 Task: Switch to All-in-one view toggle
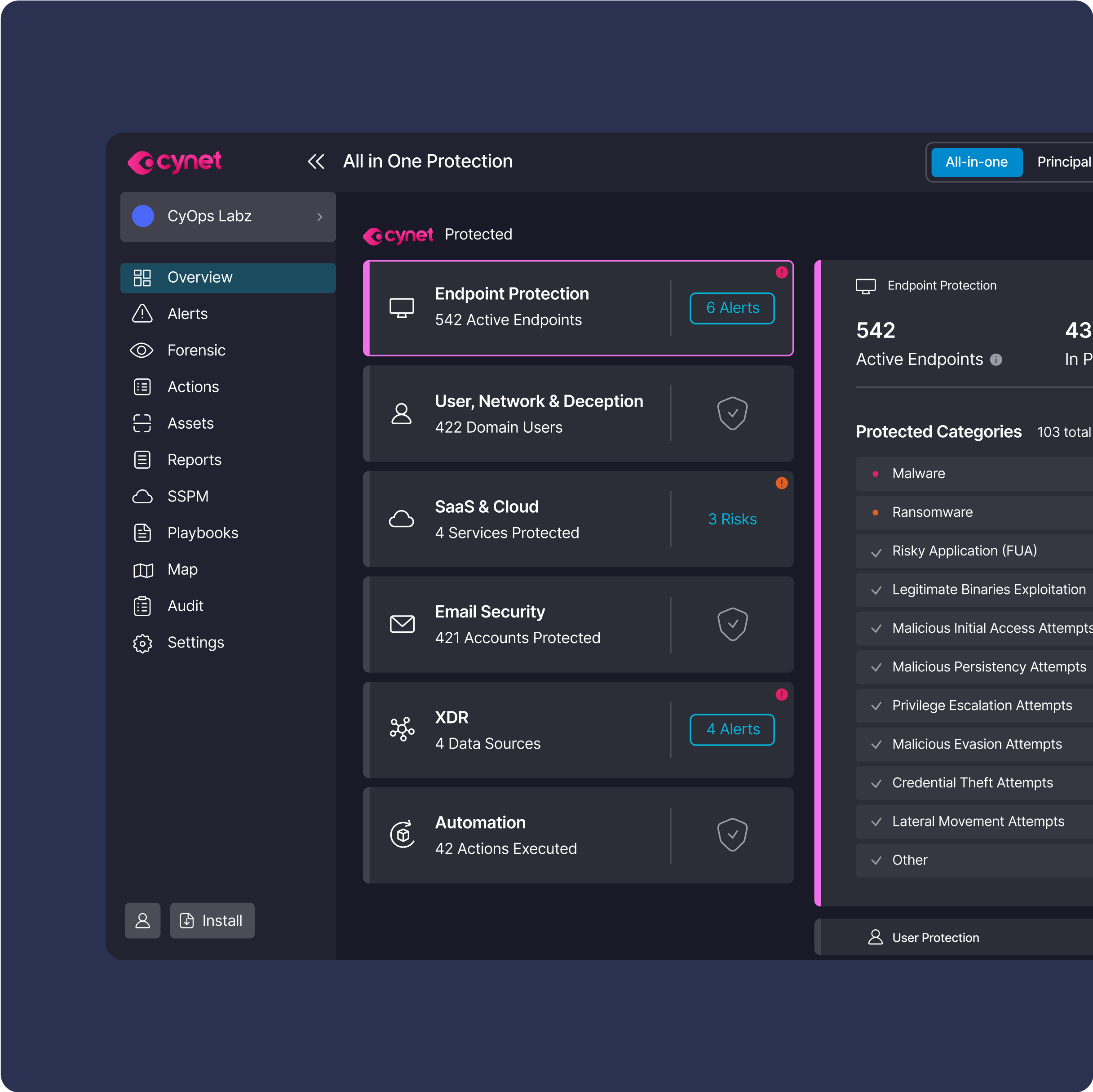[x=977, y=162]
